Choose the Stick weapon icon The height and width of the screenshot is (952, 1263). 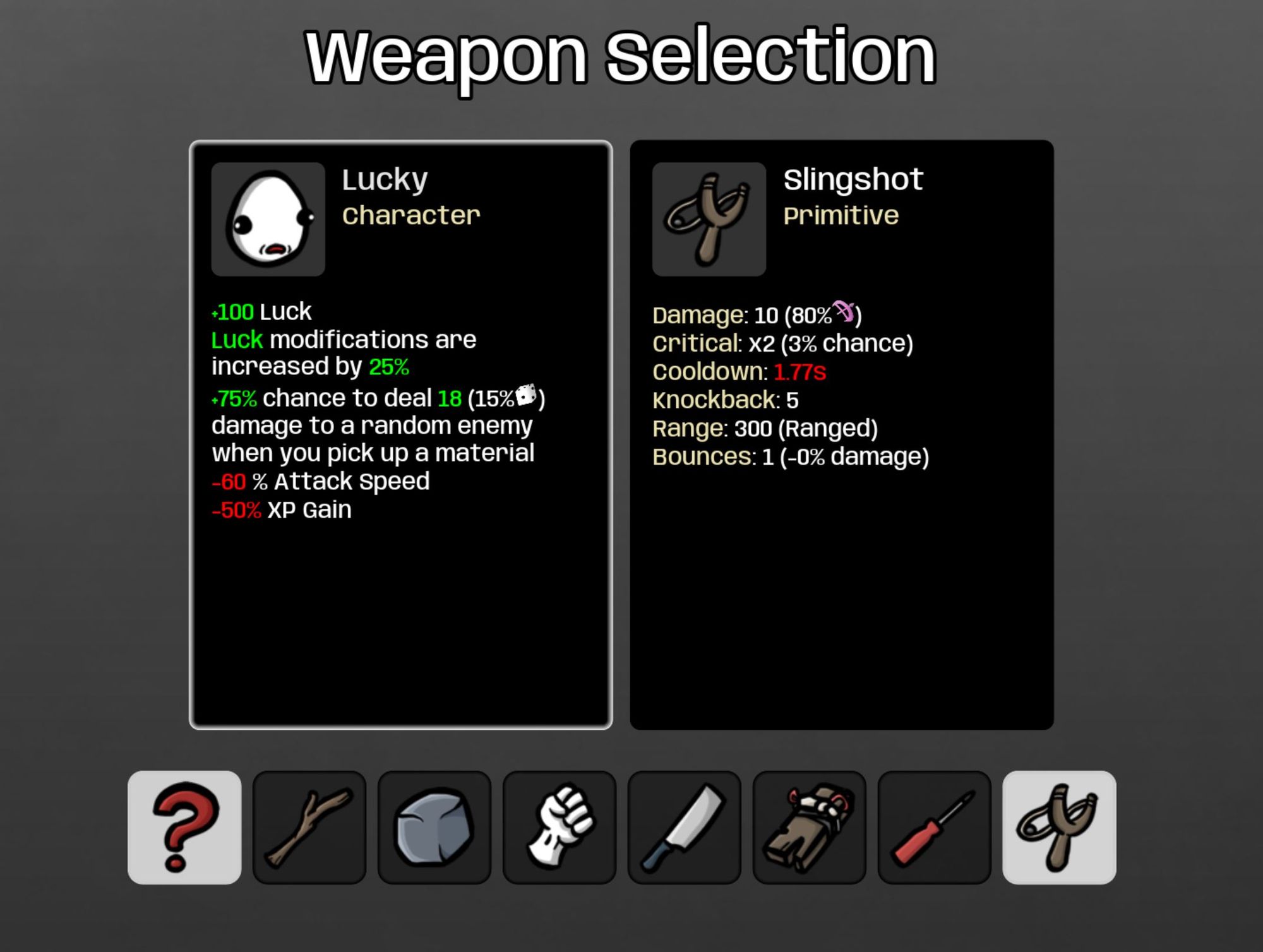click(309, 827)
